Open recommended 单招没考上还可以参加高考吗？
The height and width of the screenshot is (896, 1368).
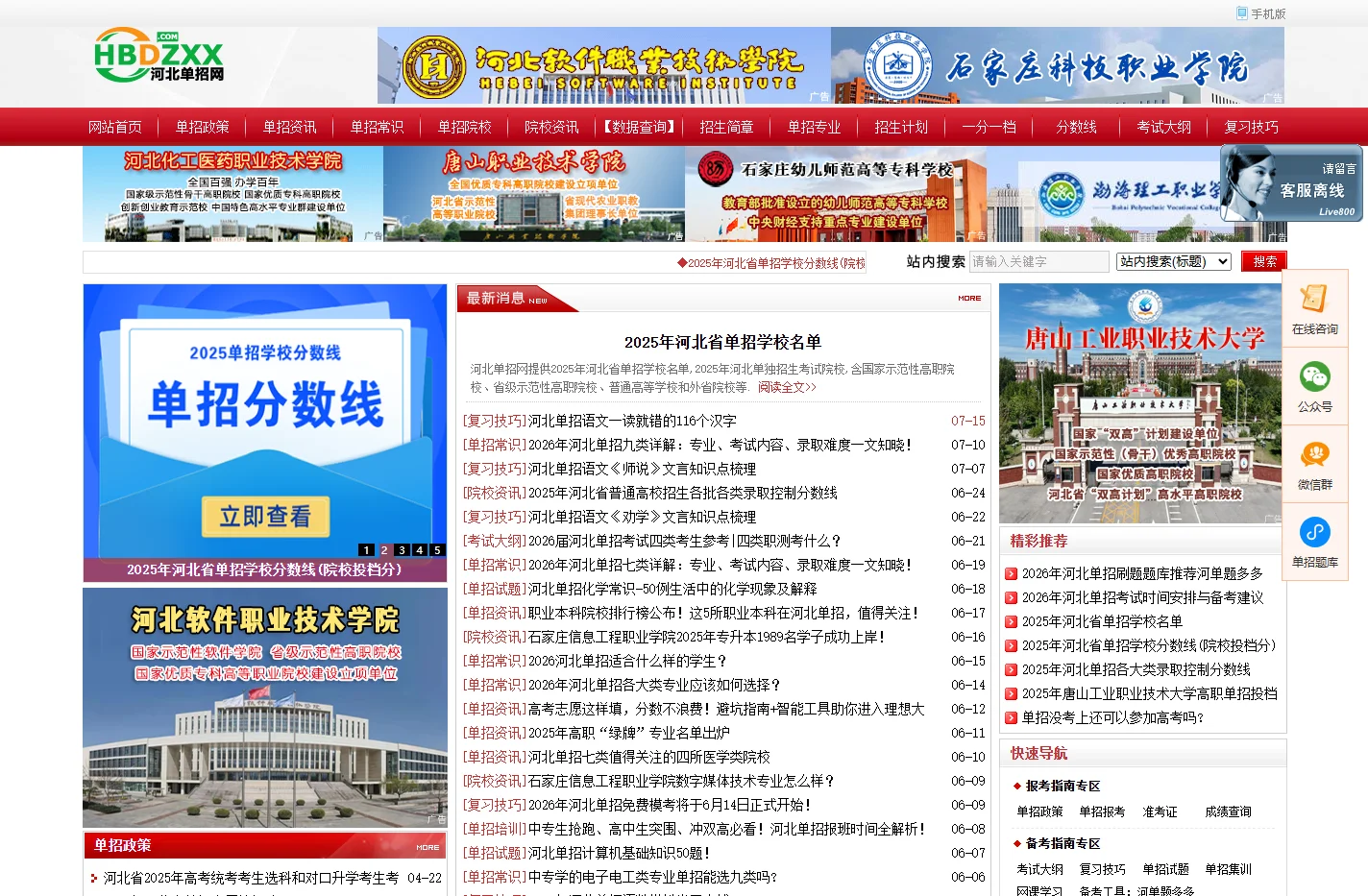(x=1112, y=717)
